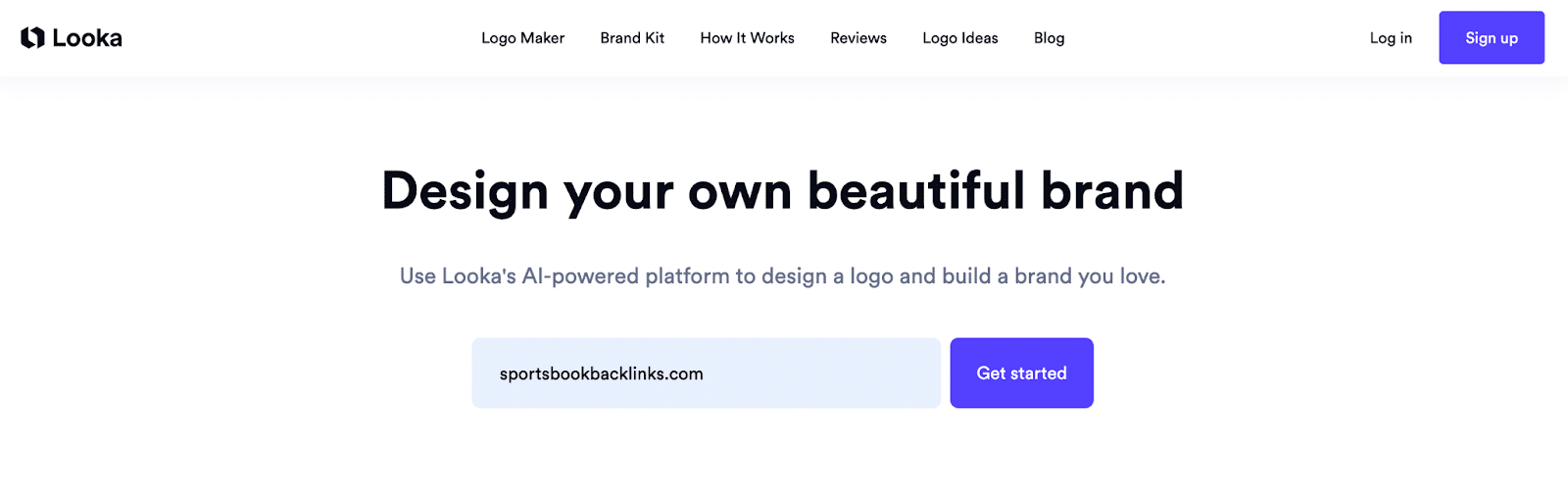Click the word 'Design' in the headline
This screenshot has width=1568, height=500.
[465, 192]
